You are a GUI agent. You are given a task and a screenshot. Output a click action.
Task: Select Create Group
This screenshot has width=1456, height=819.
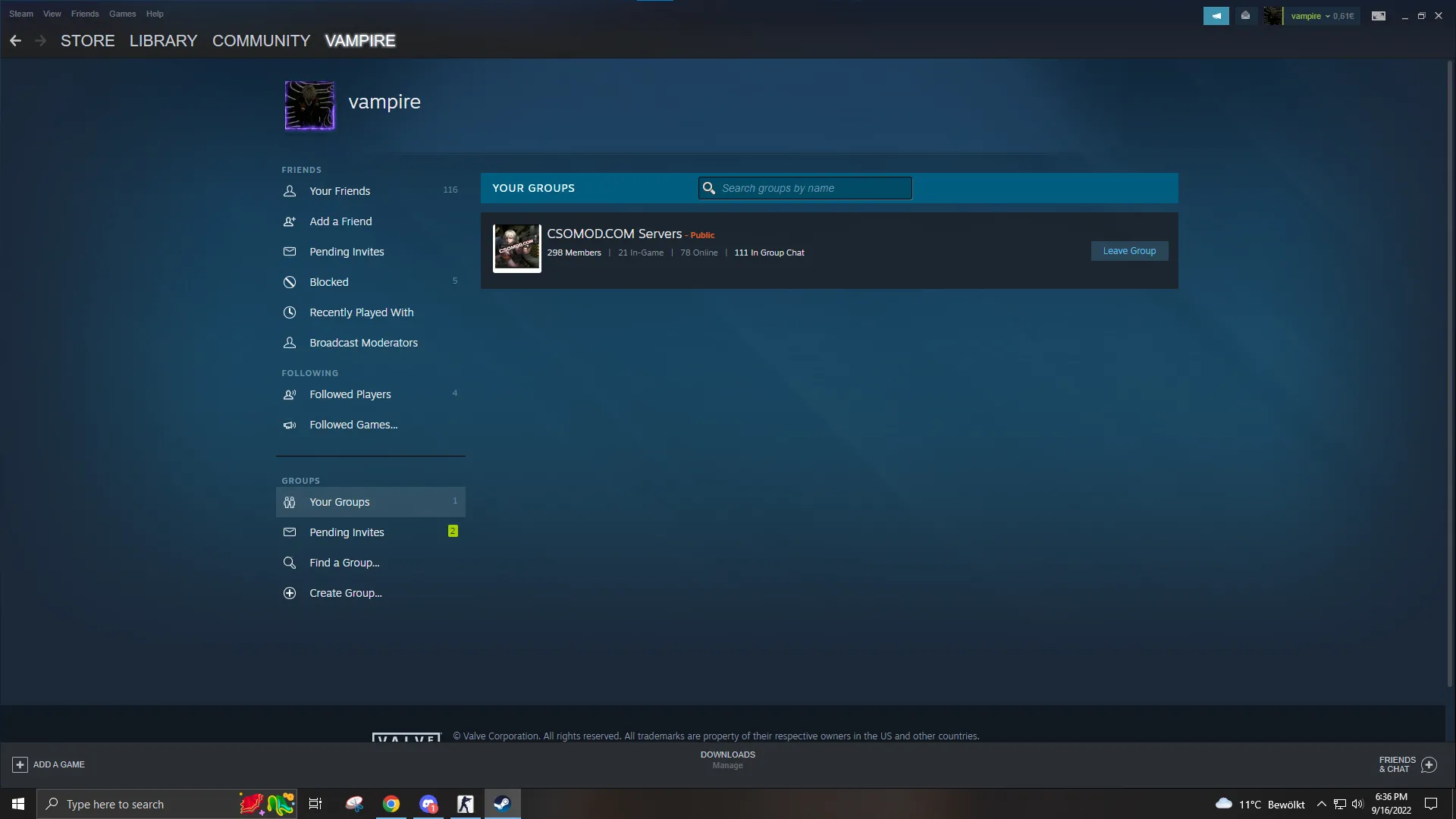[371, 593]
